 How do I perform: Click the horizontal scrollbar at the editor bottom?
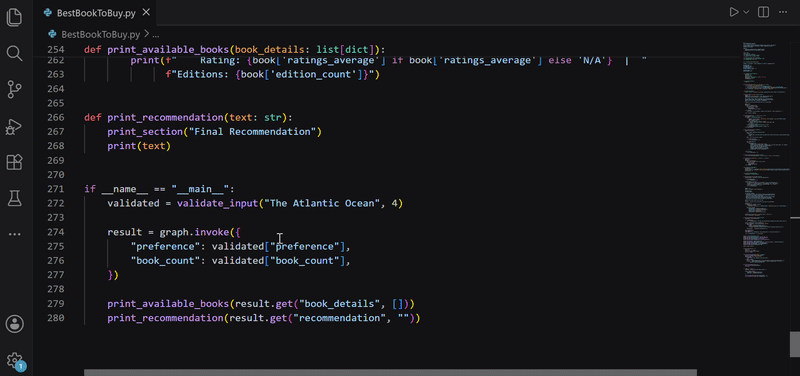390,372
